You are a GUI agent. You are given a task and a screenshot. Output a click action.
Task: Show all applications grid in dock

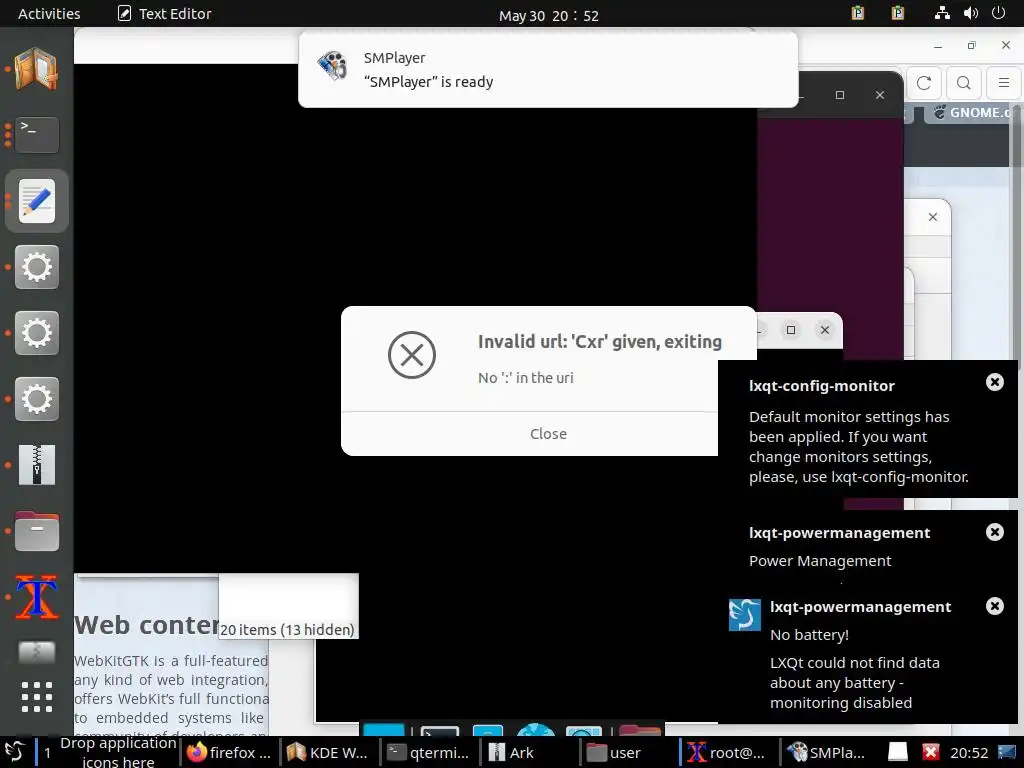[37, 696]
